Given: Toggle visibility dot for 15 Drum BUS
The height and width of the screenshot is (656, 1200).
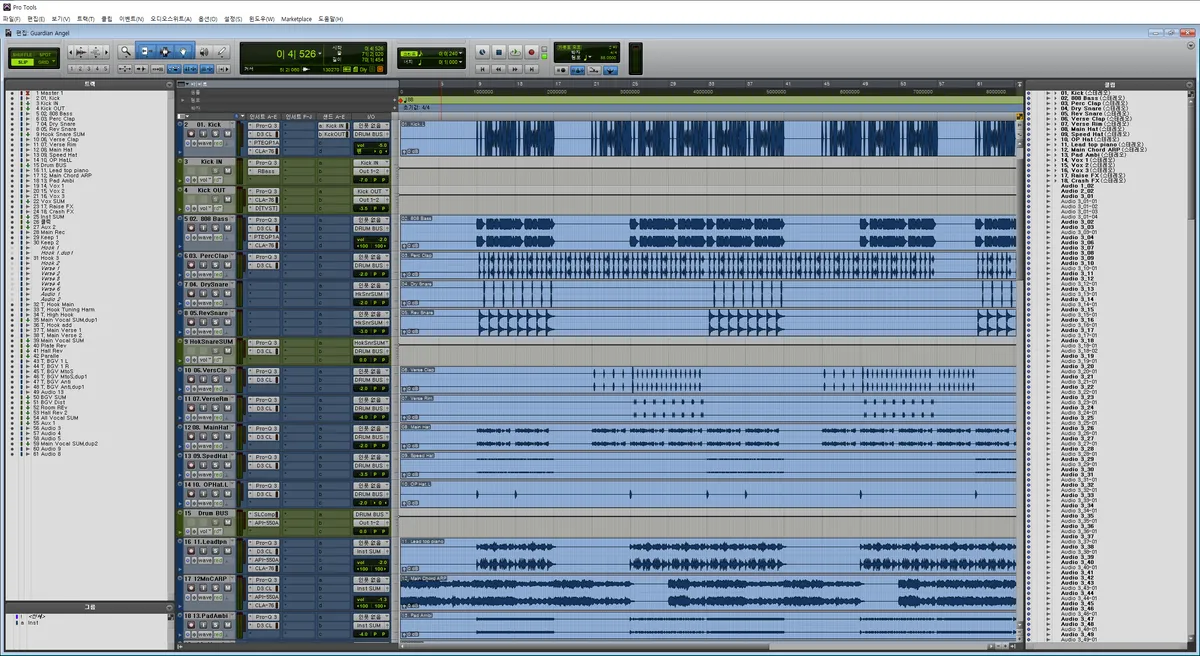Looking at the screenshot, I should click(11, 165).
